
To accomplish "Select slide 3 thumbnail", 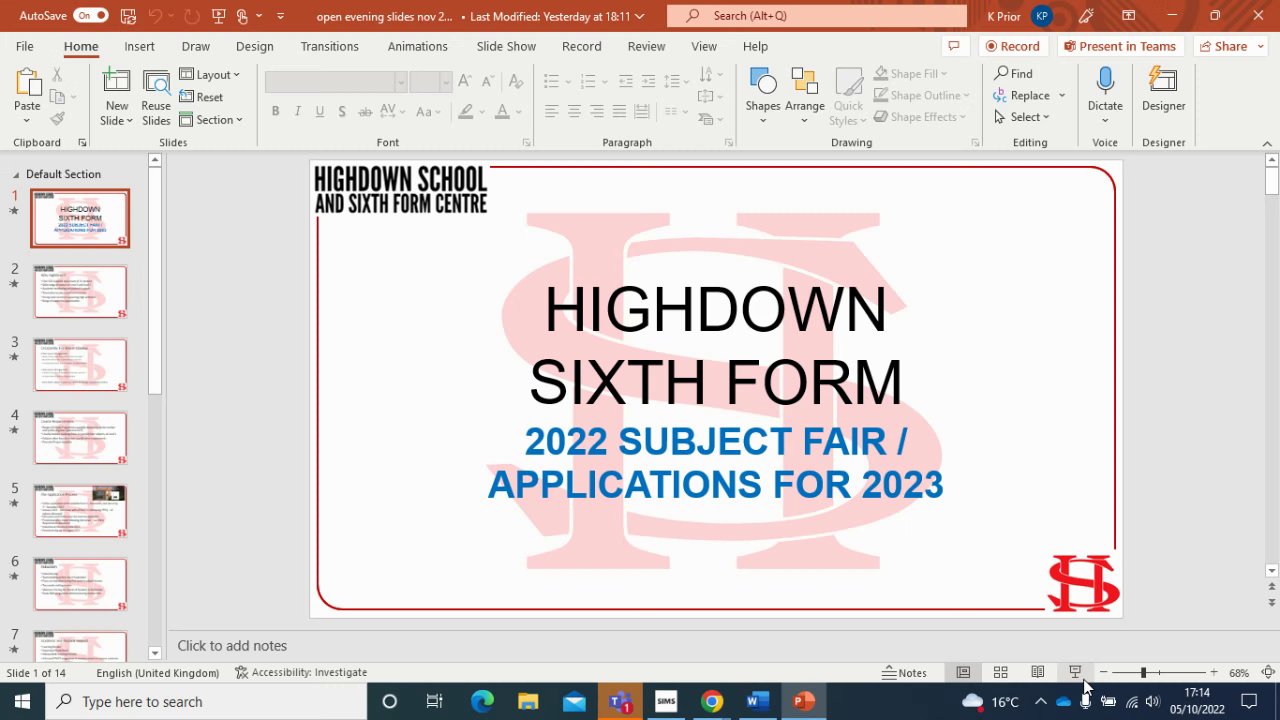I will pyautogui.click(x=80, y=365).
